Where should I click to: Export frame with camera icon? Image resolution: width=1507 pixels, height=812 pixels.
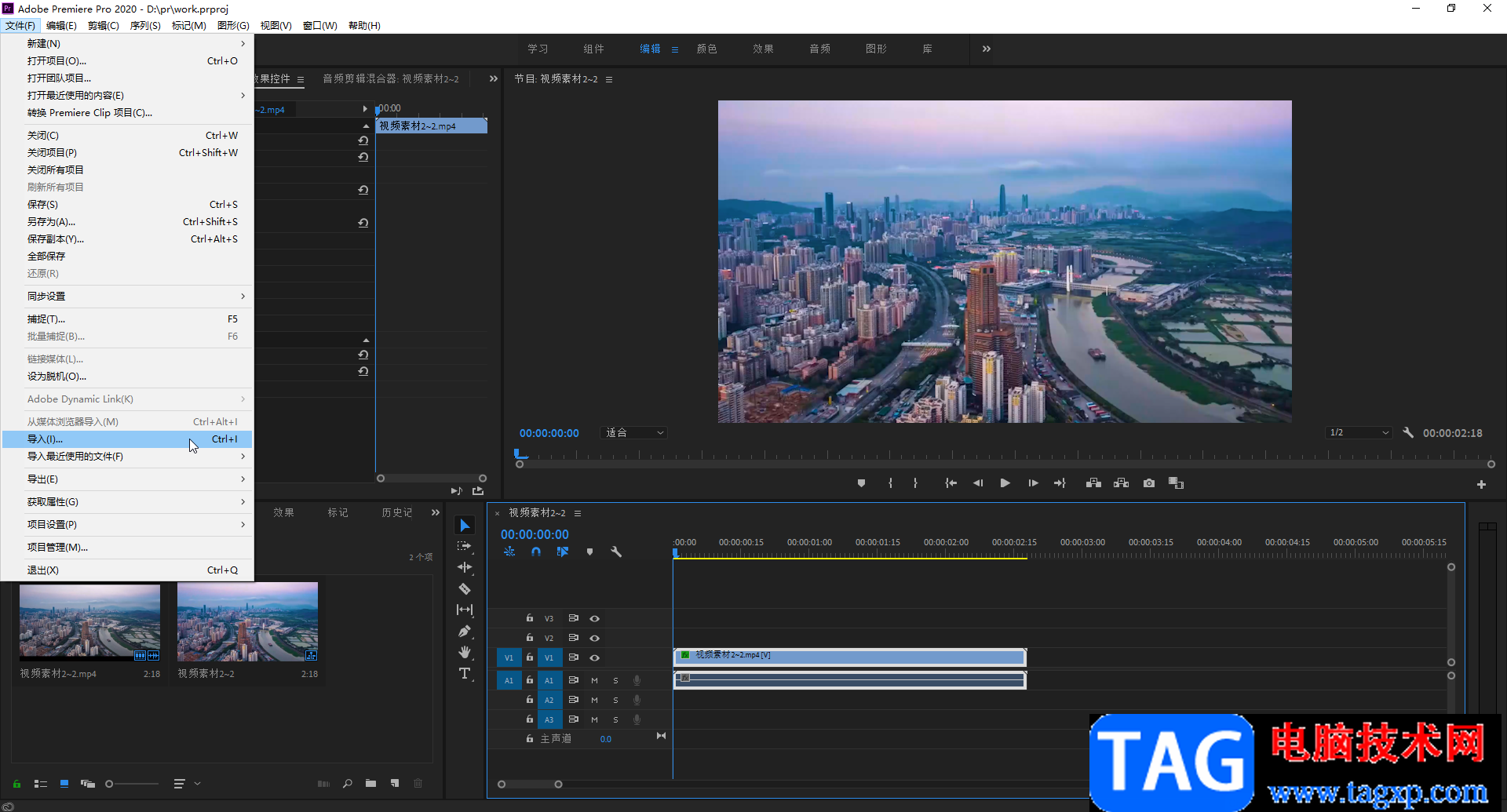click(x=1149, y=483)
